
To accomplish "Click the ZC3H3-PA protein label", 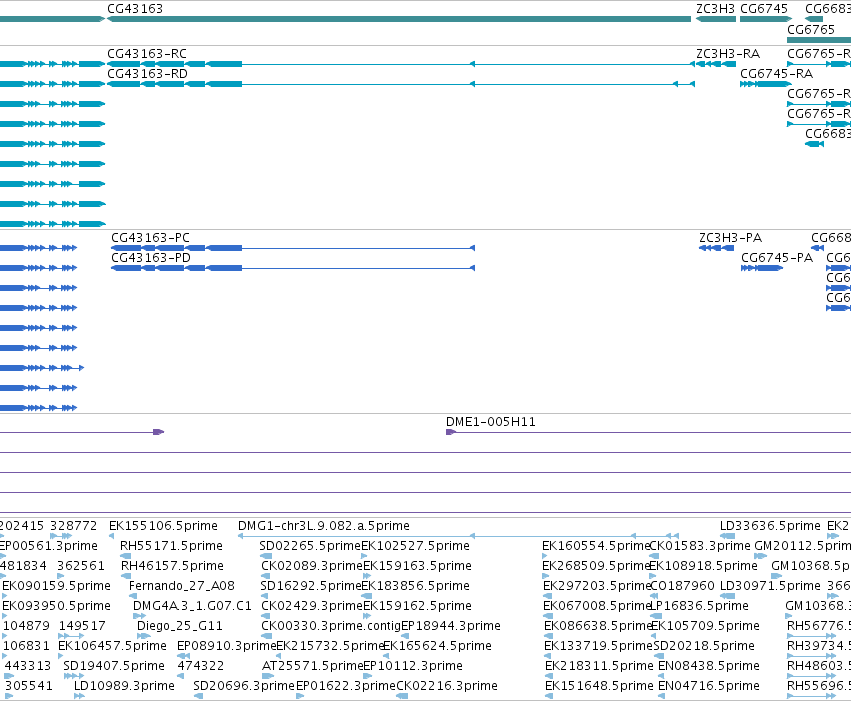I will [731, 238].
